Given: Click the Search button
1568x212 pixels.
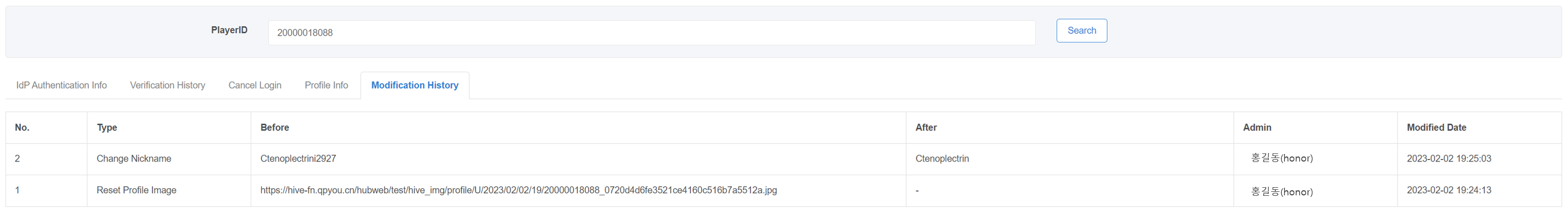Looking at the screenshot, I should tap(1081, 30).
